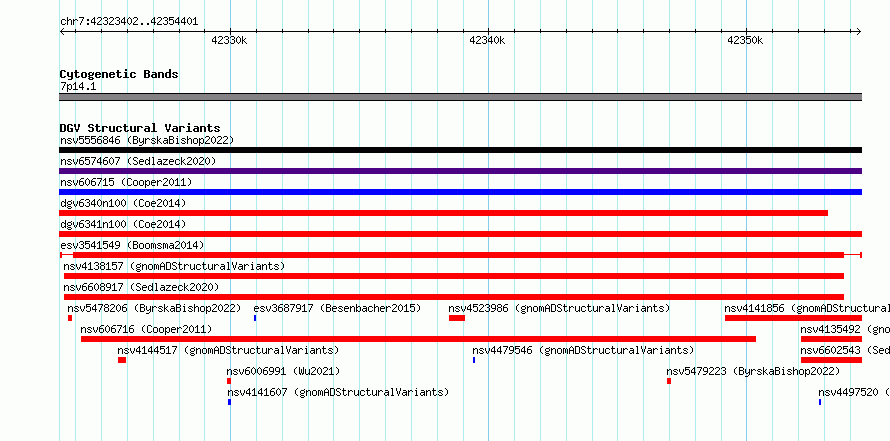Select the dgv6340n100 red variant bar
The height and width of the screenshot is (441, 890).
[443, 213]
